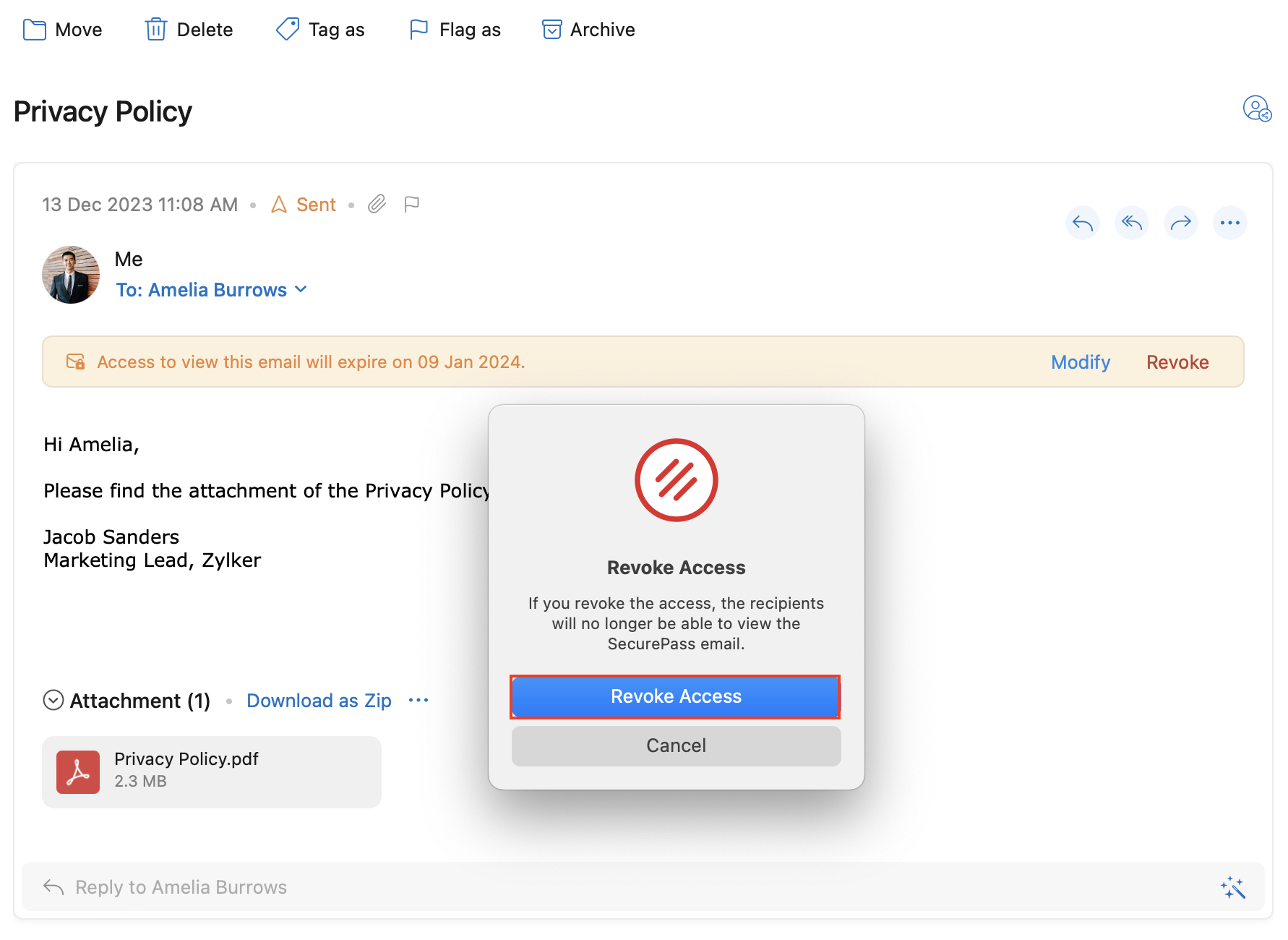Click the shared contact icon beside the subject
The image size is (1288, 940).
(x=1256, y=109)
